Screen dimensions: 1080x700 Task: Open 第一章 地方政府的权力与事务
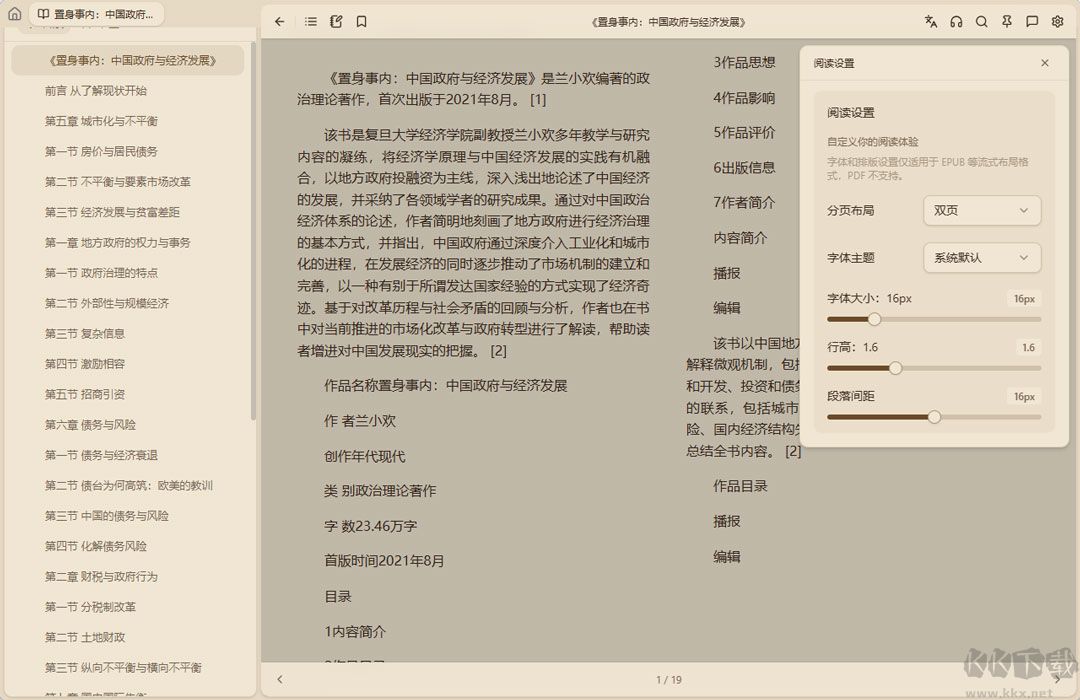[118, 243]
